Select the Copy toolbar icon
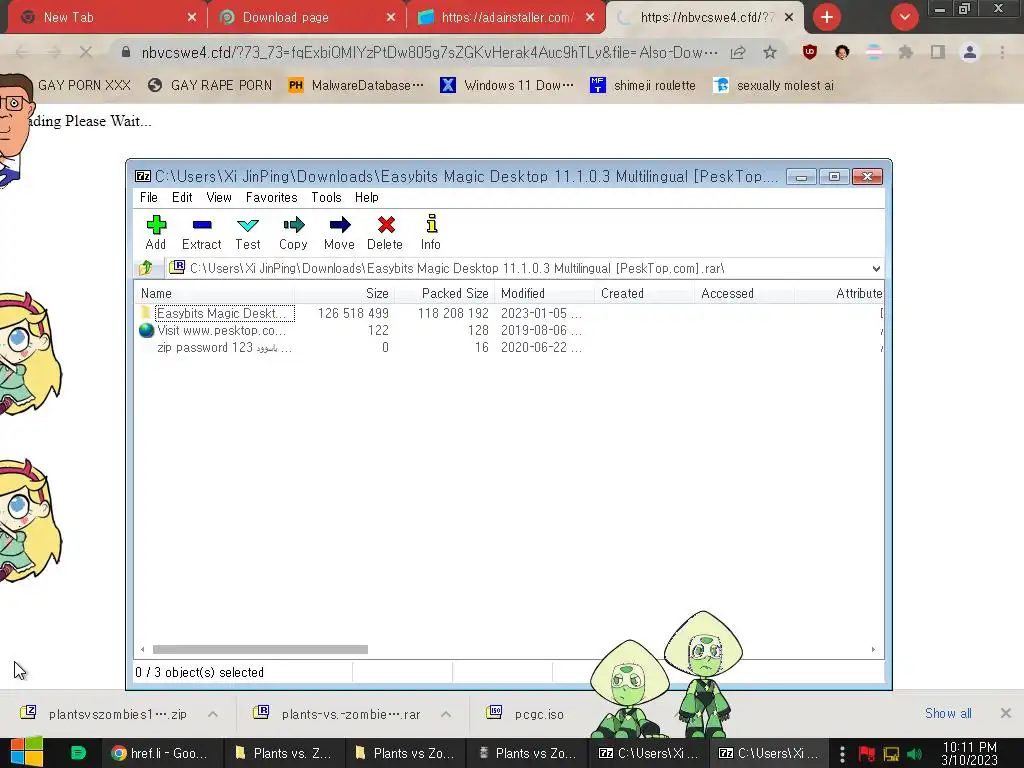The height and width of the screenshot is (768, 1024). 293,232
